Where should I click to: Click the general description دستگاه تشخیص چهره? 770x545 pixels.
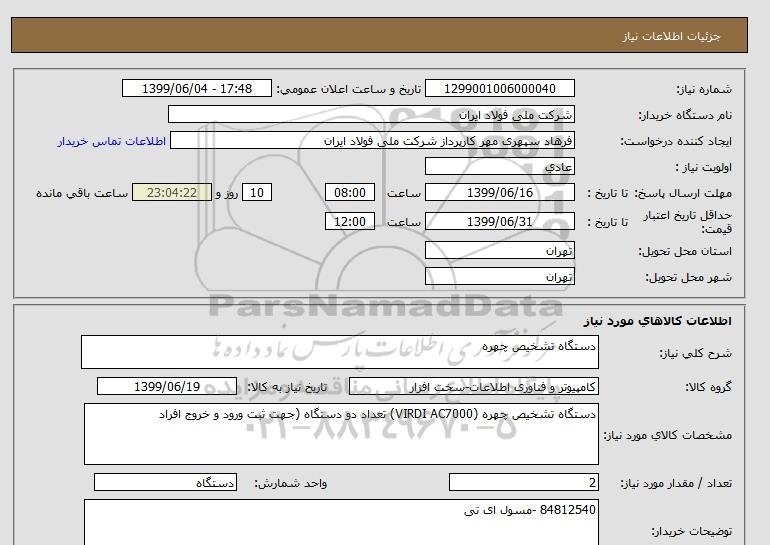coord(340,352)
